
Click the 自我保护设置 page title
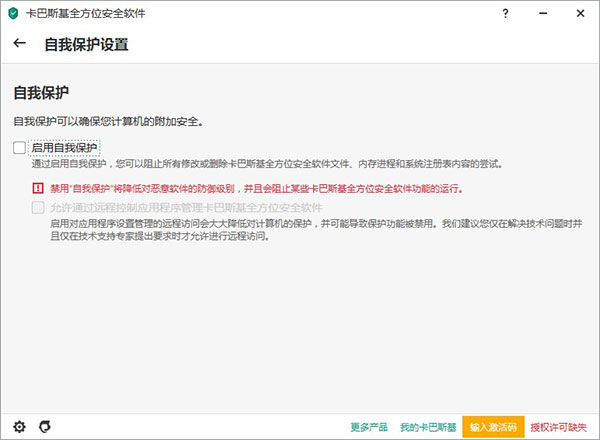(x=86, y=45)
